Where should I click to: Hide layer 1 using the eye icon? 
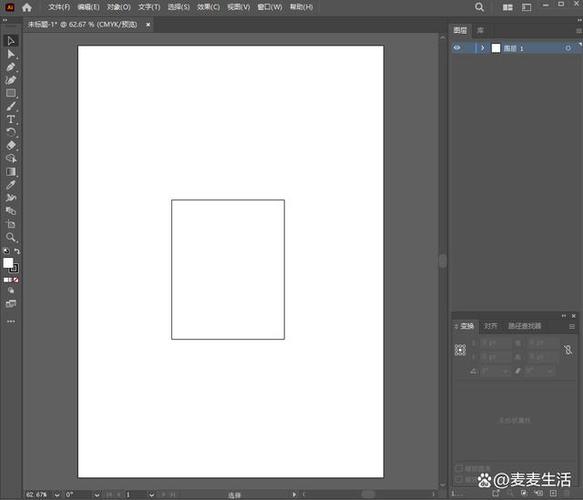click(457, 48)
